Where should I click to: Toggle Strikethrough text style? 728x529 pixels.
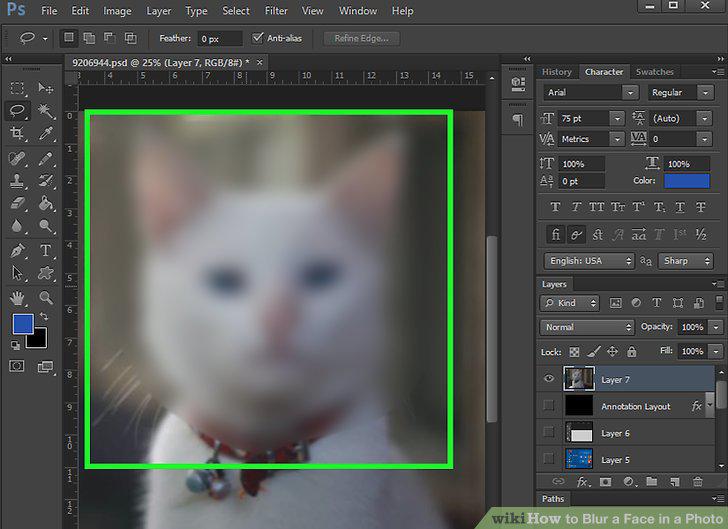click(701, 207)
